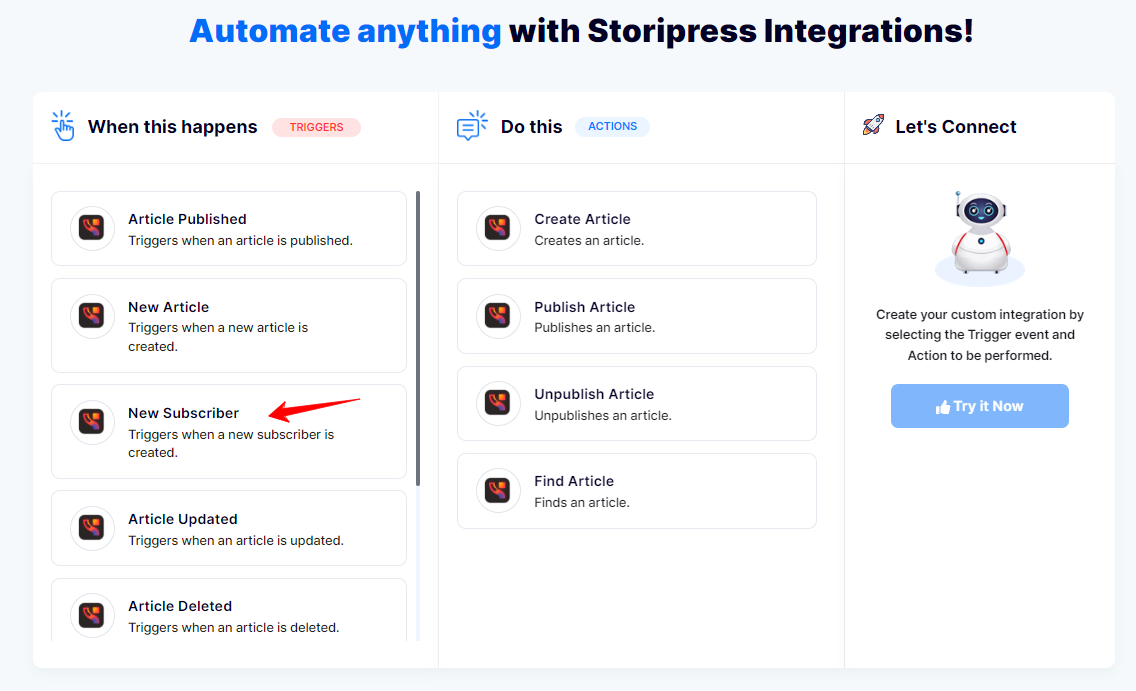Screen dimensions: 1136x691
Task: Click the hand-pointer icon beside When this happens
Action: 64,126
